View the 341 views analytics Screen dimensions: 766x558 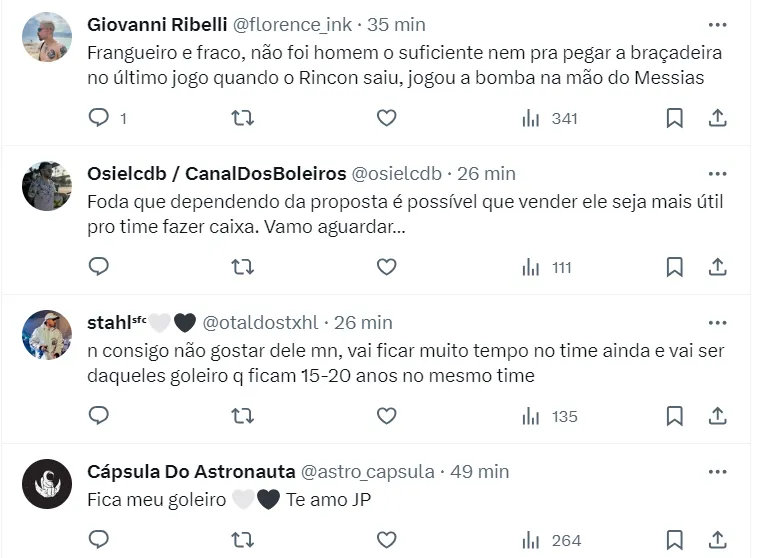pyautogui.click(x=550, y=118)
